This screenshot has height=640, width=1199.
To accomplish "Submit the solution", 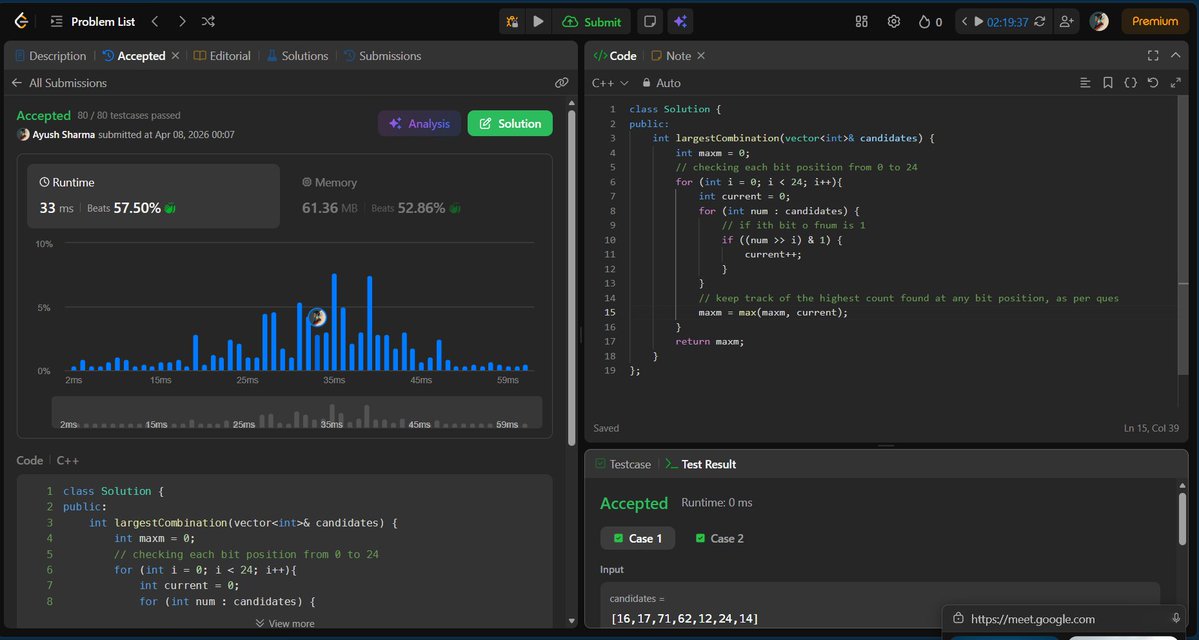I will tap(593, 21).
